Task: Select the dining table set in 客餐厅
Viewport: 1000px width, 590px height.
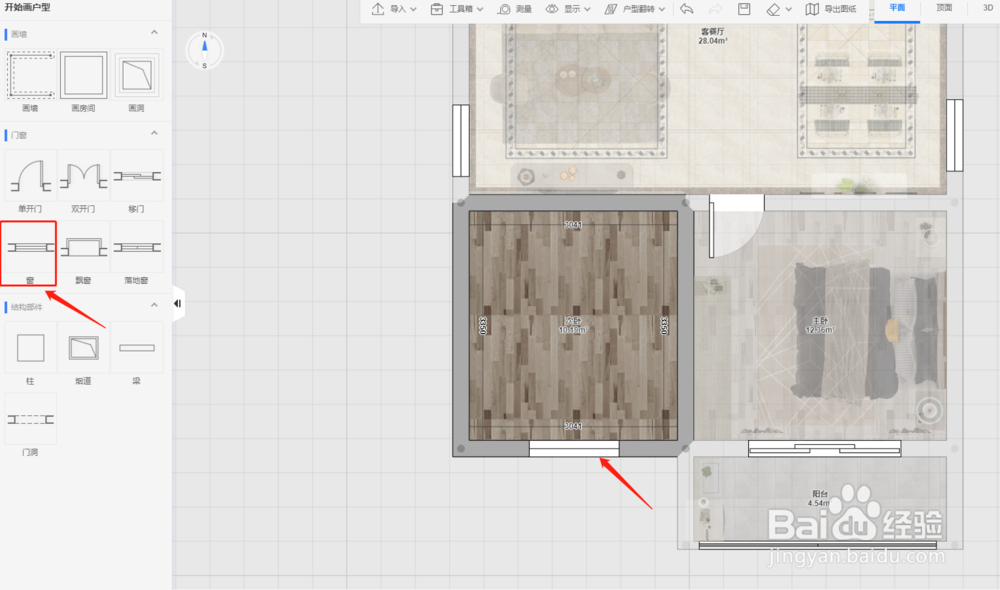Action: [858, 96]
